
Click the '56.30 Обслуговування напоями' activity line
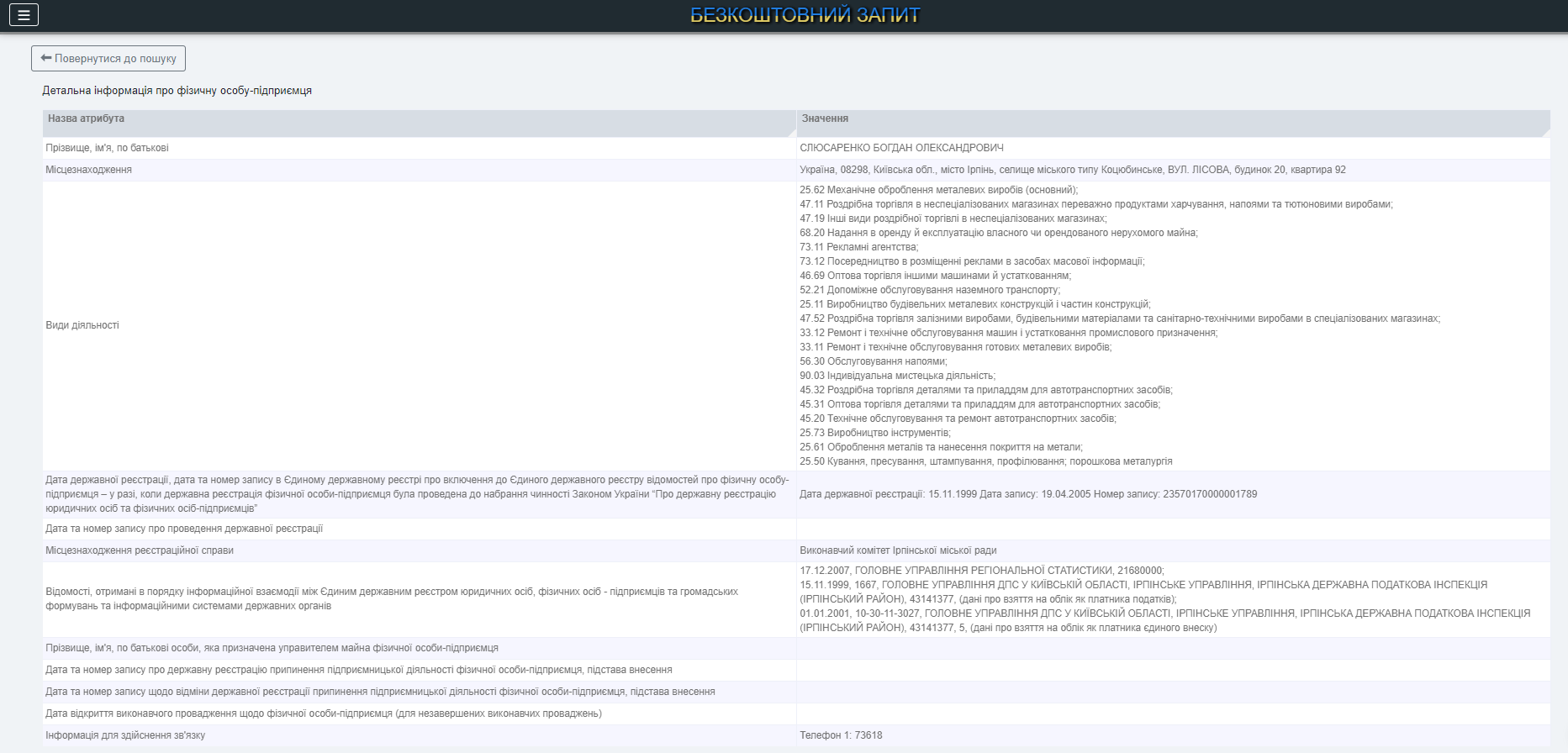click(x=873, y=361)
